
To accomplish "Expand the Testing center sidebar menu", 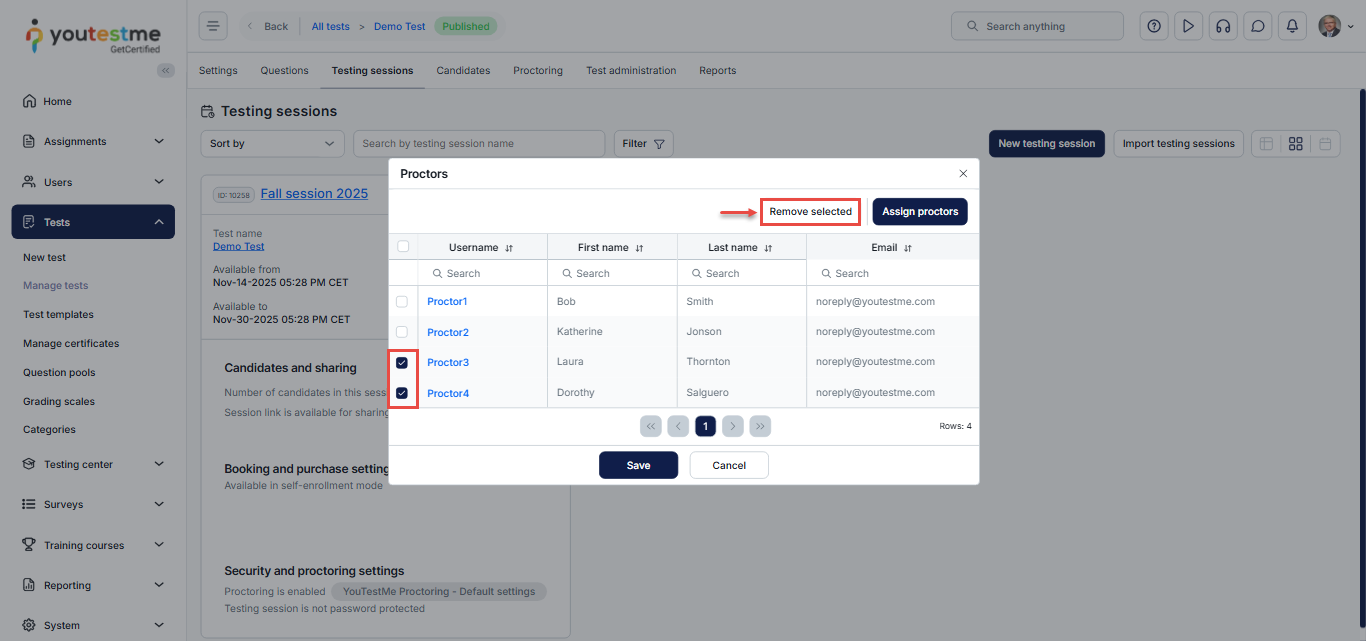I will click(x=93, y=464).
